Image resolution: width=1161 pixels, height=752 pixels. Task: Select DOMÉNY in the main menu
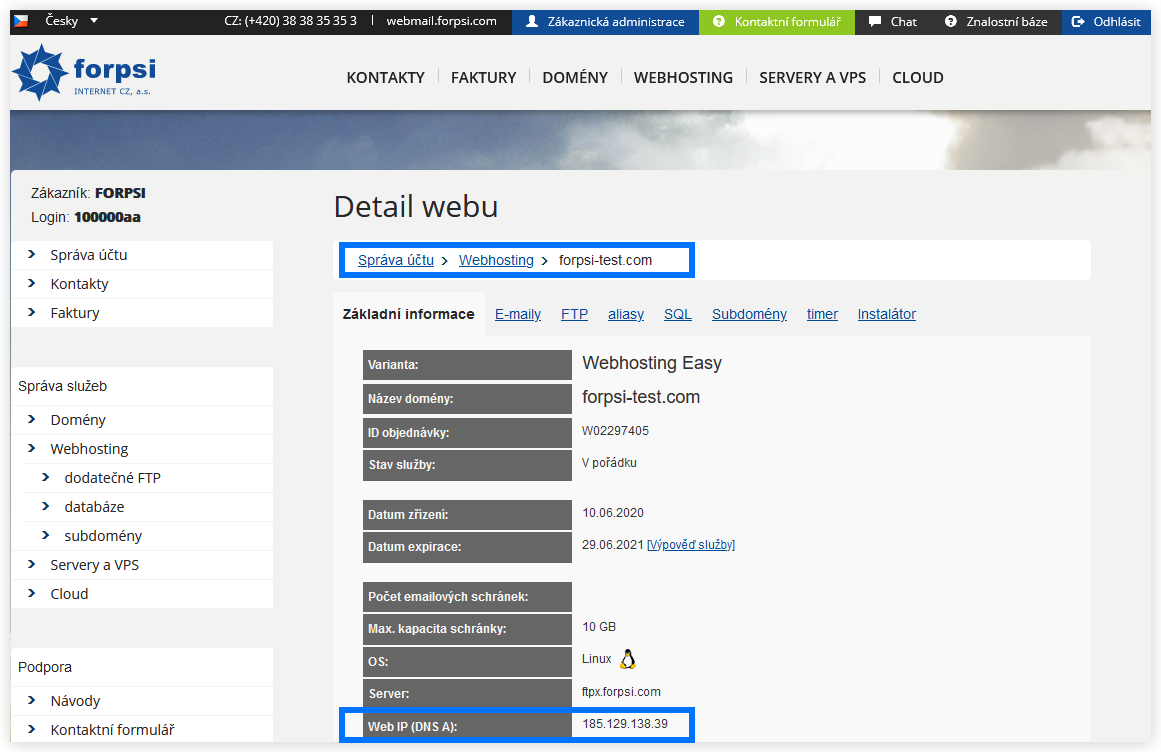575,78
